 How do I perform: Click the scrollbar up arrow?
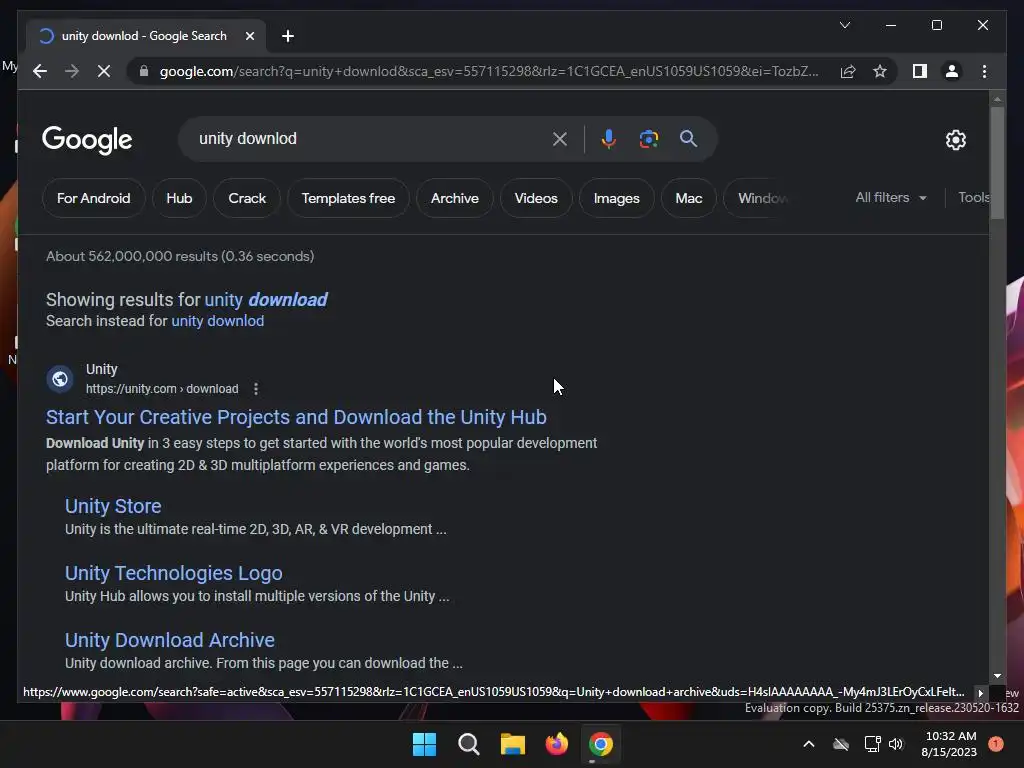click(x=997, y=99)
